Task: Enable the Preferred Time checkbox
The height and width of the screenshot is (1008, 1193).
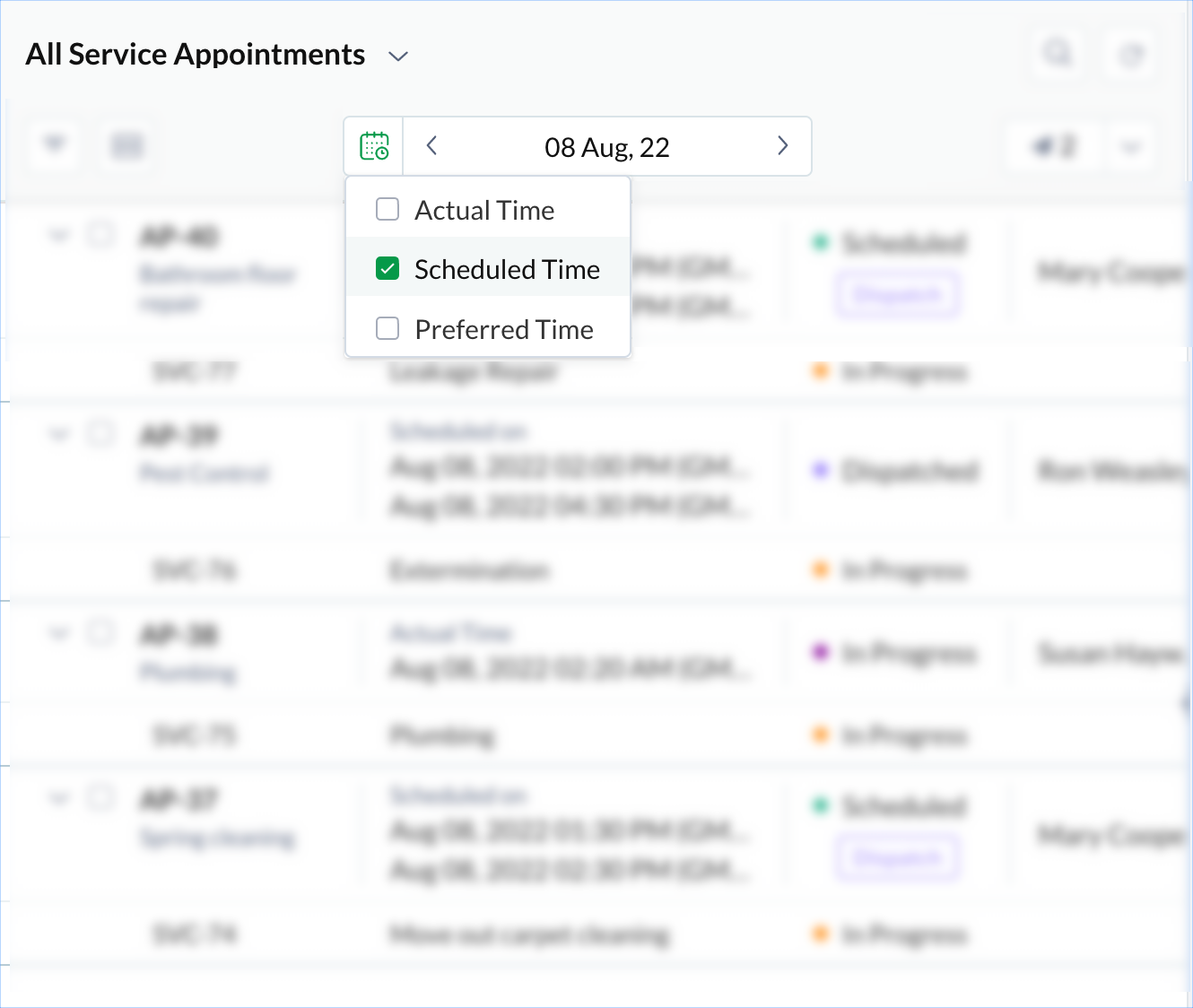Action: (x=388, y=329)
